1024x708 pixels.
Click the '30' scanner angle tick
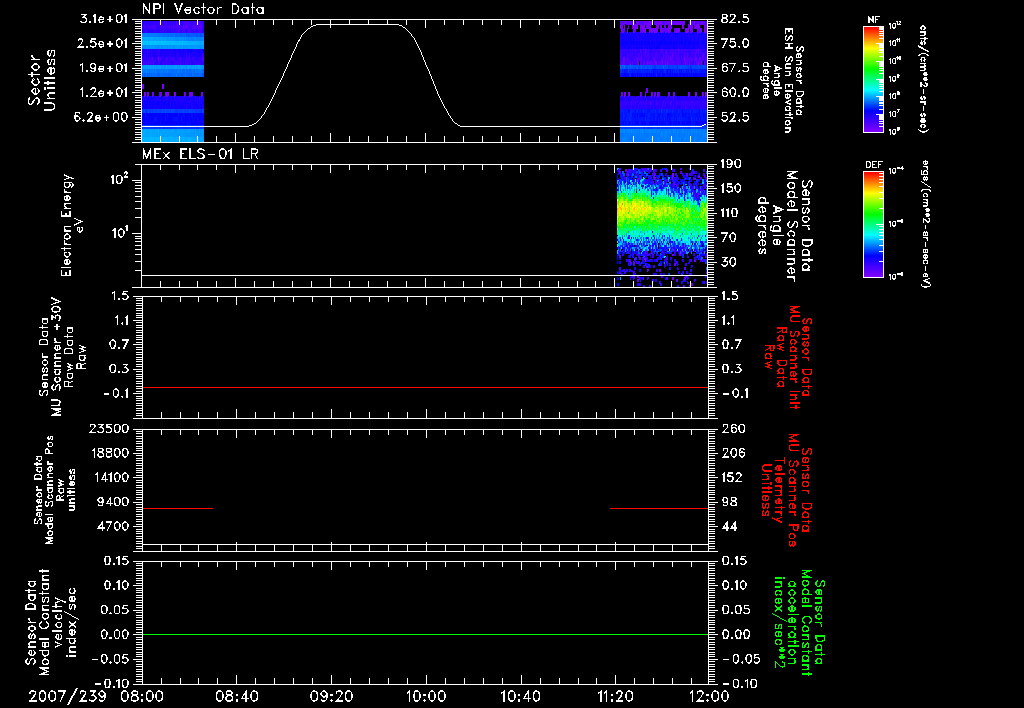pos(729,263)
